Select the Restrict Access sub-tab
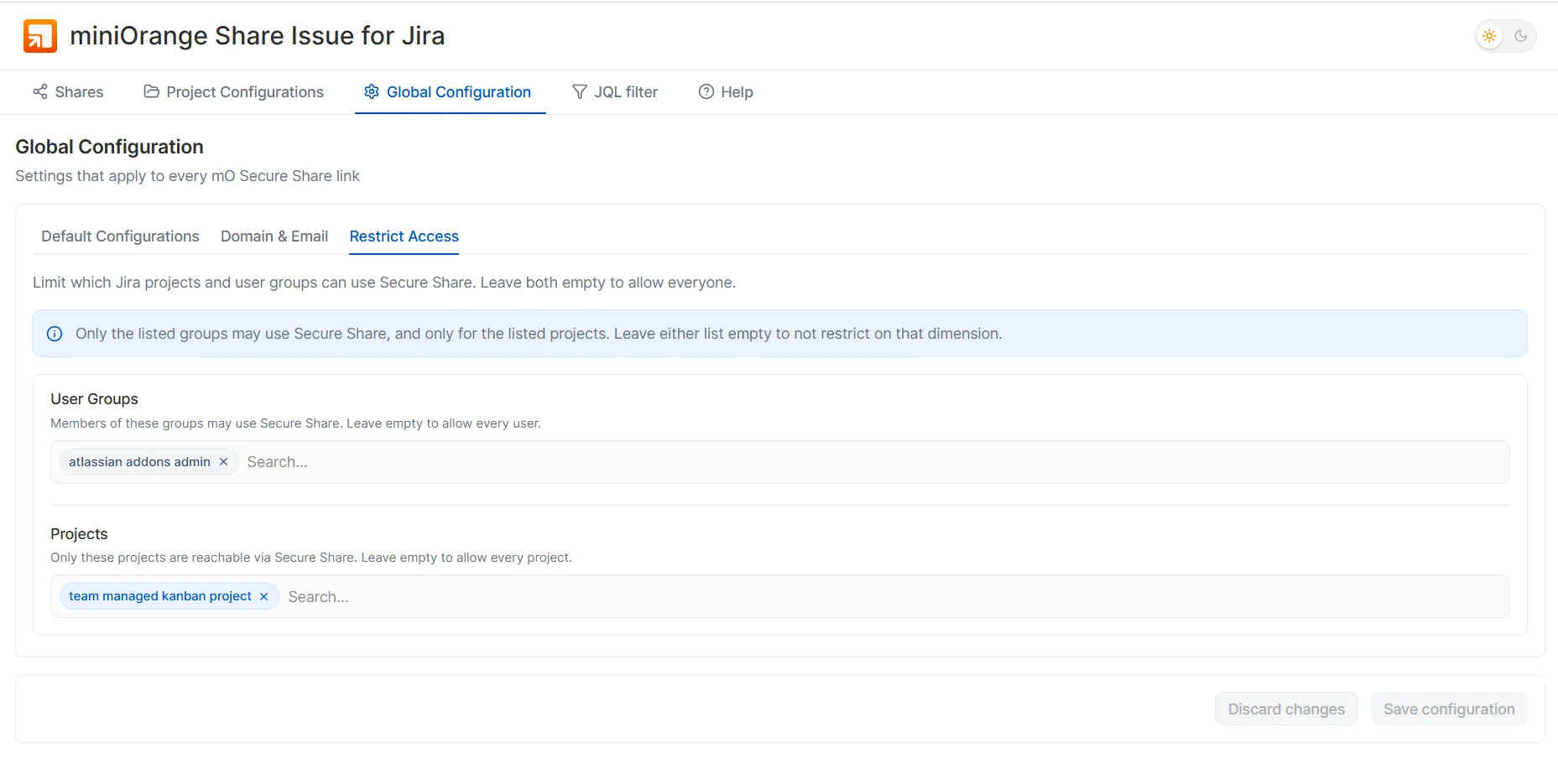The width and height of the screenshot is (1558, 784). (404, 236)
